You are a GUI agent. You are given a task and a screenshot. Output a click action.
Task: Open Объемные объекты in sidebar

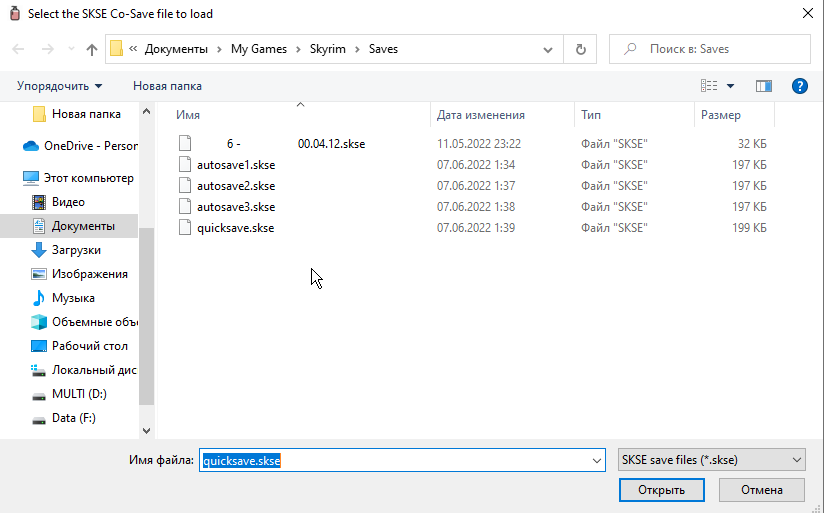pos(84,322)
